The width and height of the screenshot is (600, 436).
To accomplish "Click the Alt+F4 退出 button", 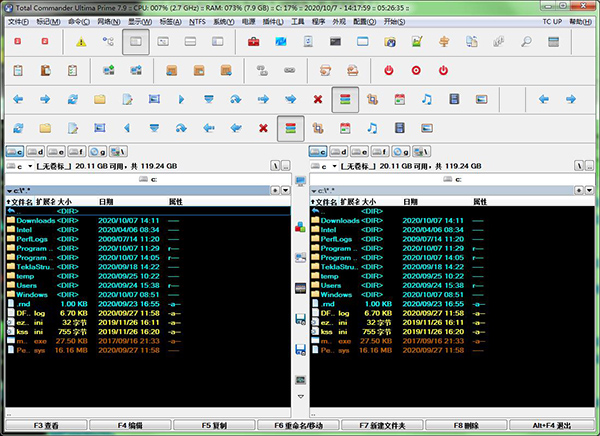I will (x=551, y=425).
